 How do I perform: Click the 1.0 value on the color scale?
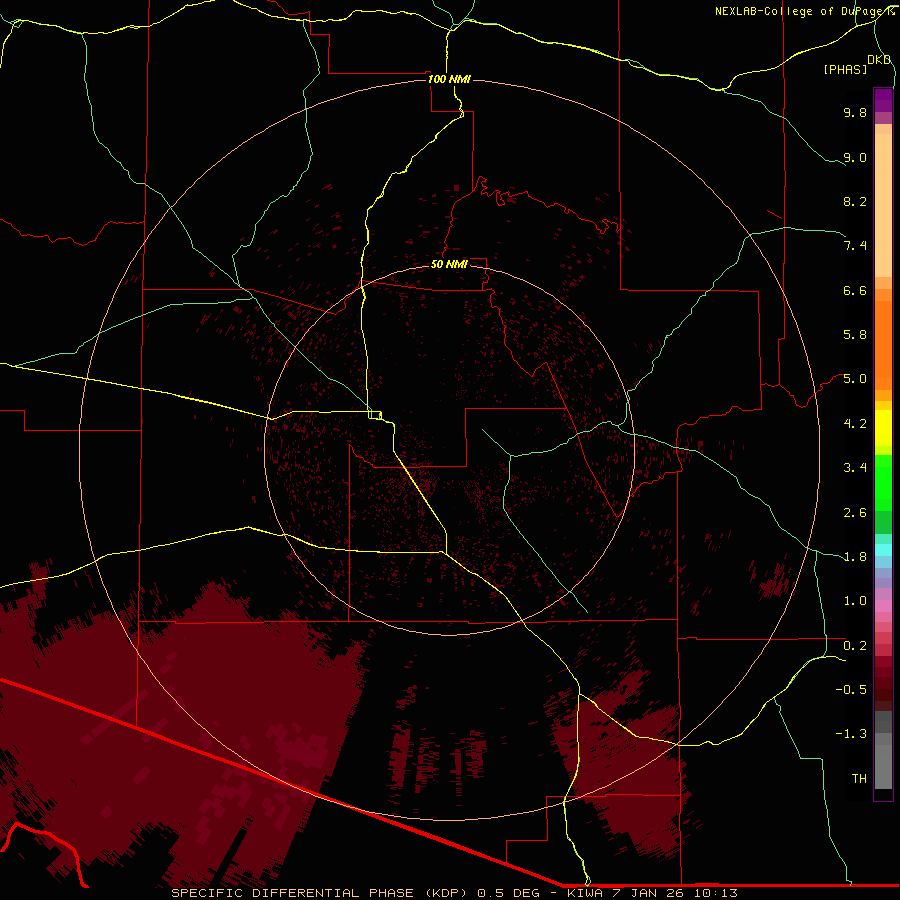[855, 601]
